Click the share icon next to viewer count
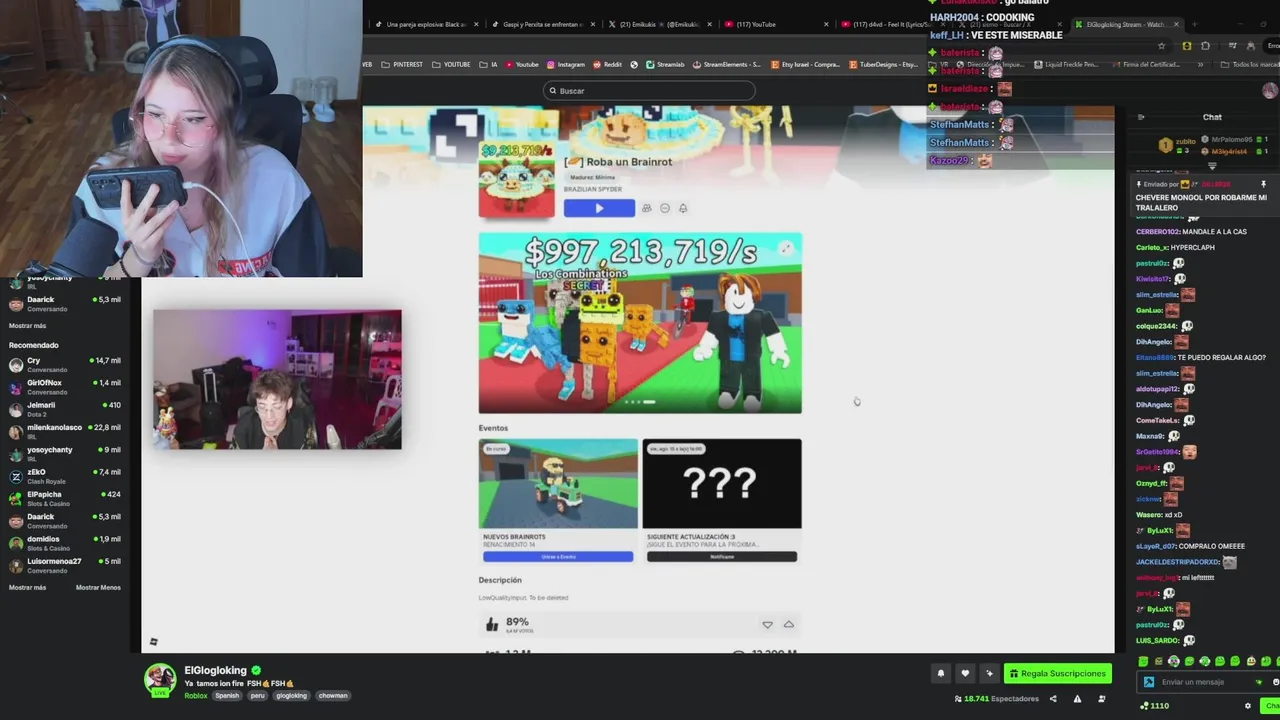This screenshot has width=1280, height=720. 1053,699
